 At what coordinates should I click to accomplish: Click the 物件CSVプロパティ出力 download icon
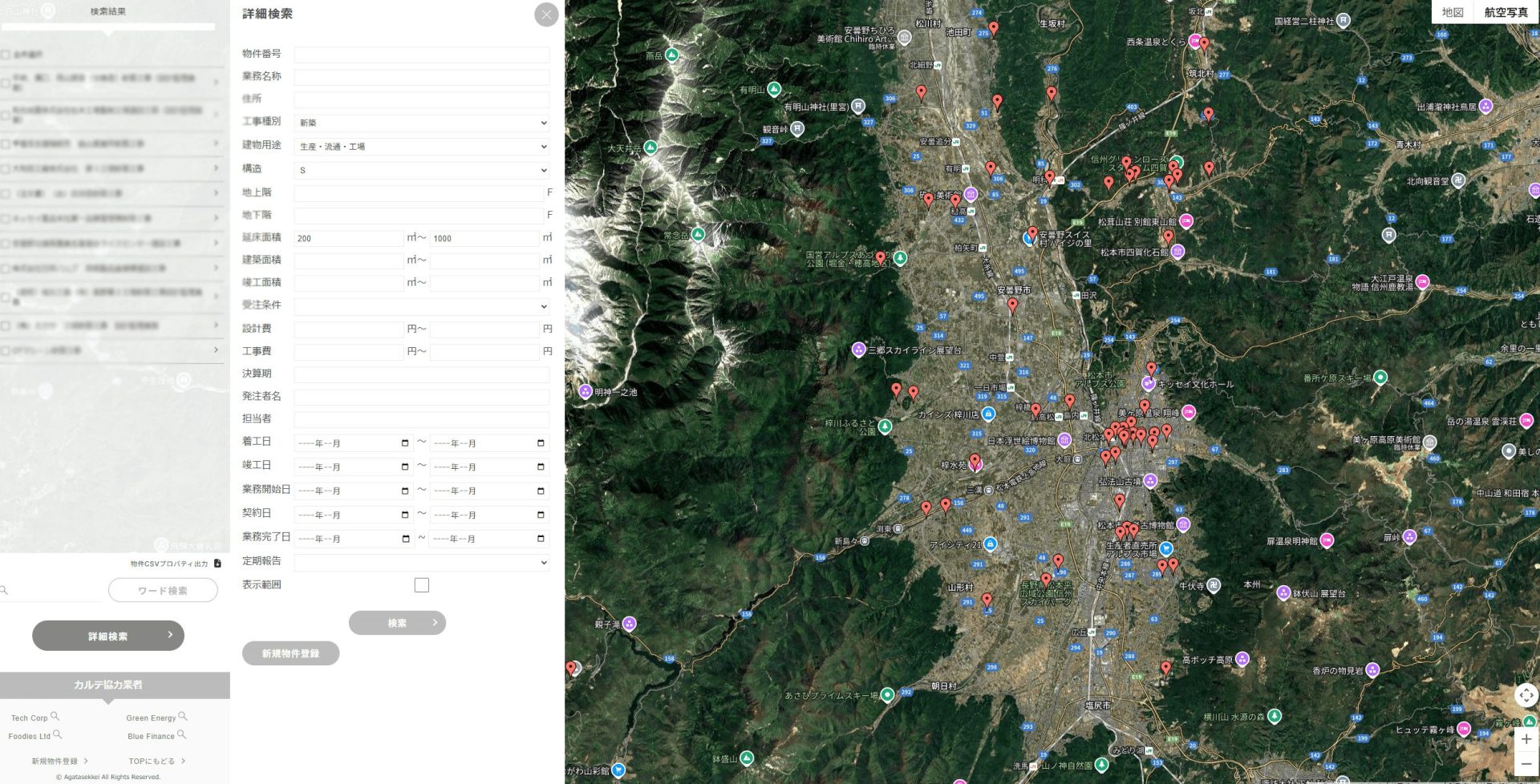click(217, 564)
